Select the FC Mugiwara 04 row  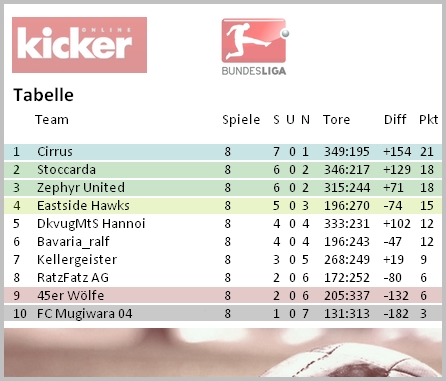[223, 314]
